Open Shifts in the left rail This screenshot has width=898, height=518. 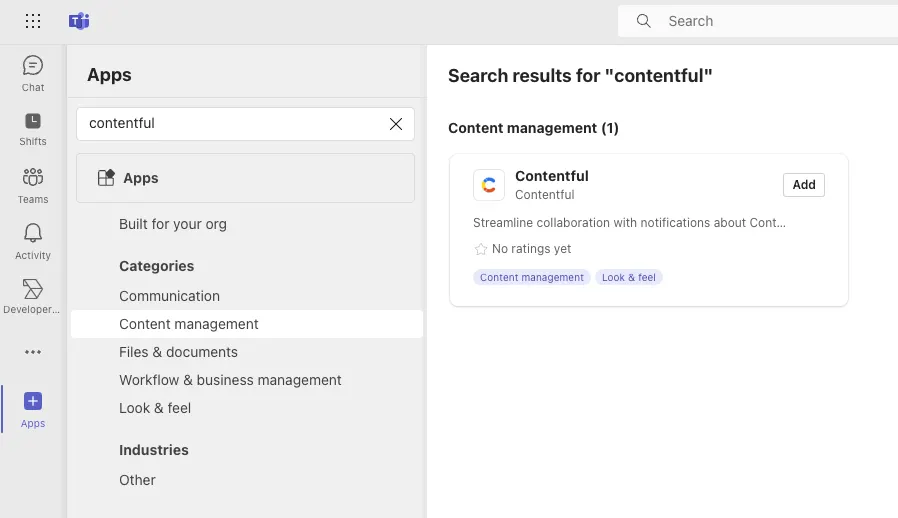tap(33, 130)
